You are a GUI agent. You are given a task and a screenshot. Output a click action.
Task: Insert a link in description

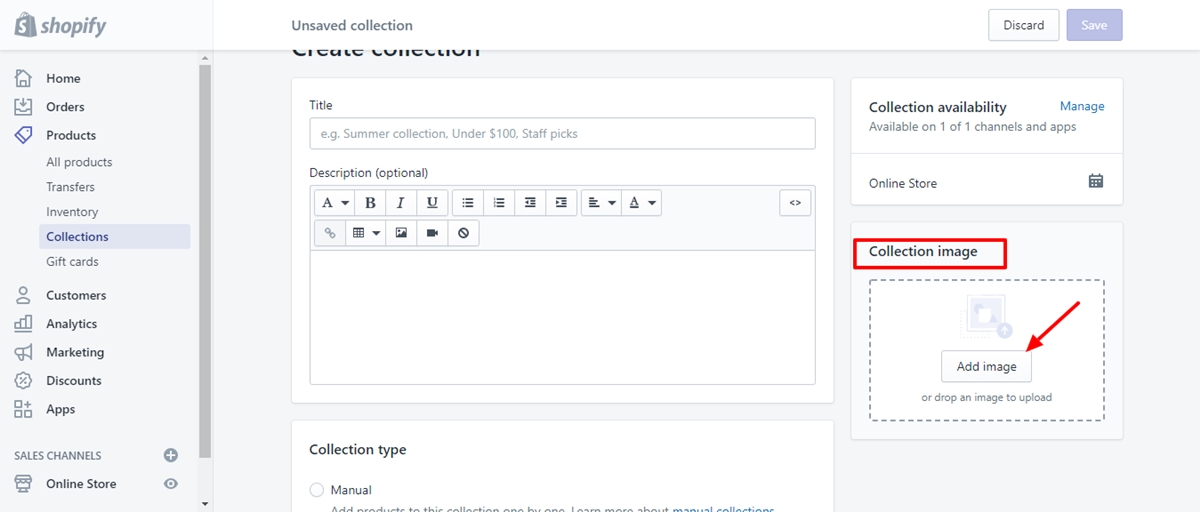click(329, 233)
